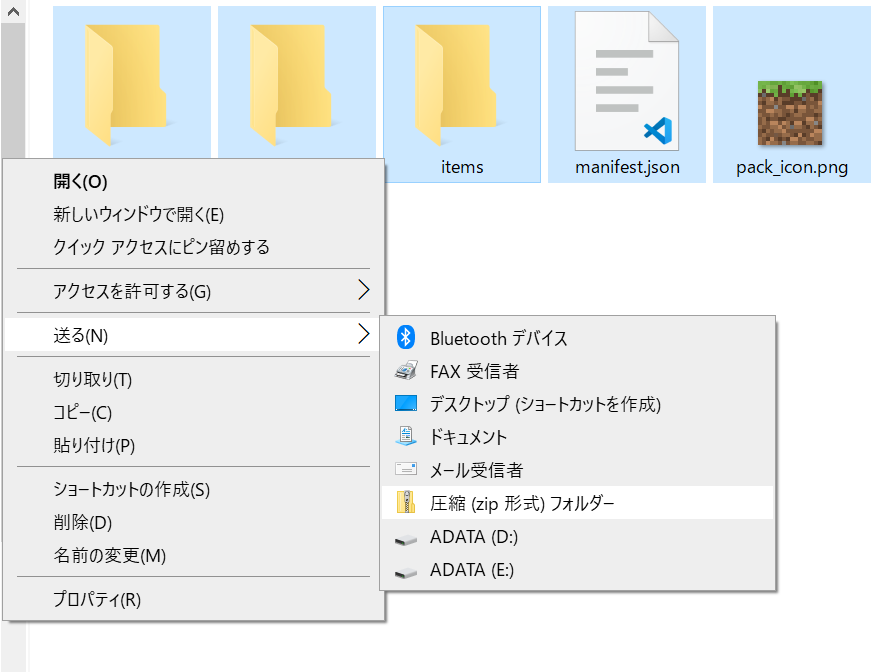
Task: Click the desktop shortcut icon in submenu
Action: click(x=406, y=403)
